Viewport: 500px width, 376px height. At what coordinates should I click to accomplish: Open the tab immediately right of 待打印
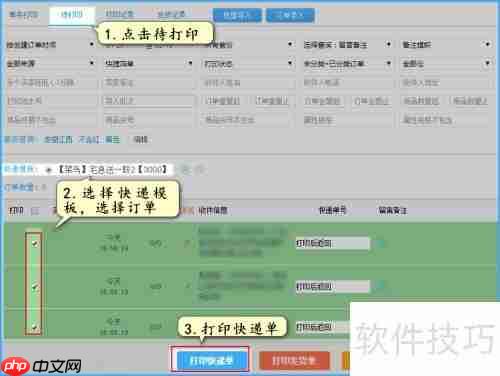point(119,14)
